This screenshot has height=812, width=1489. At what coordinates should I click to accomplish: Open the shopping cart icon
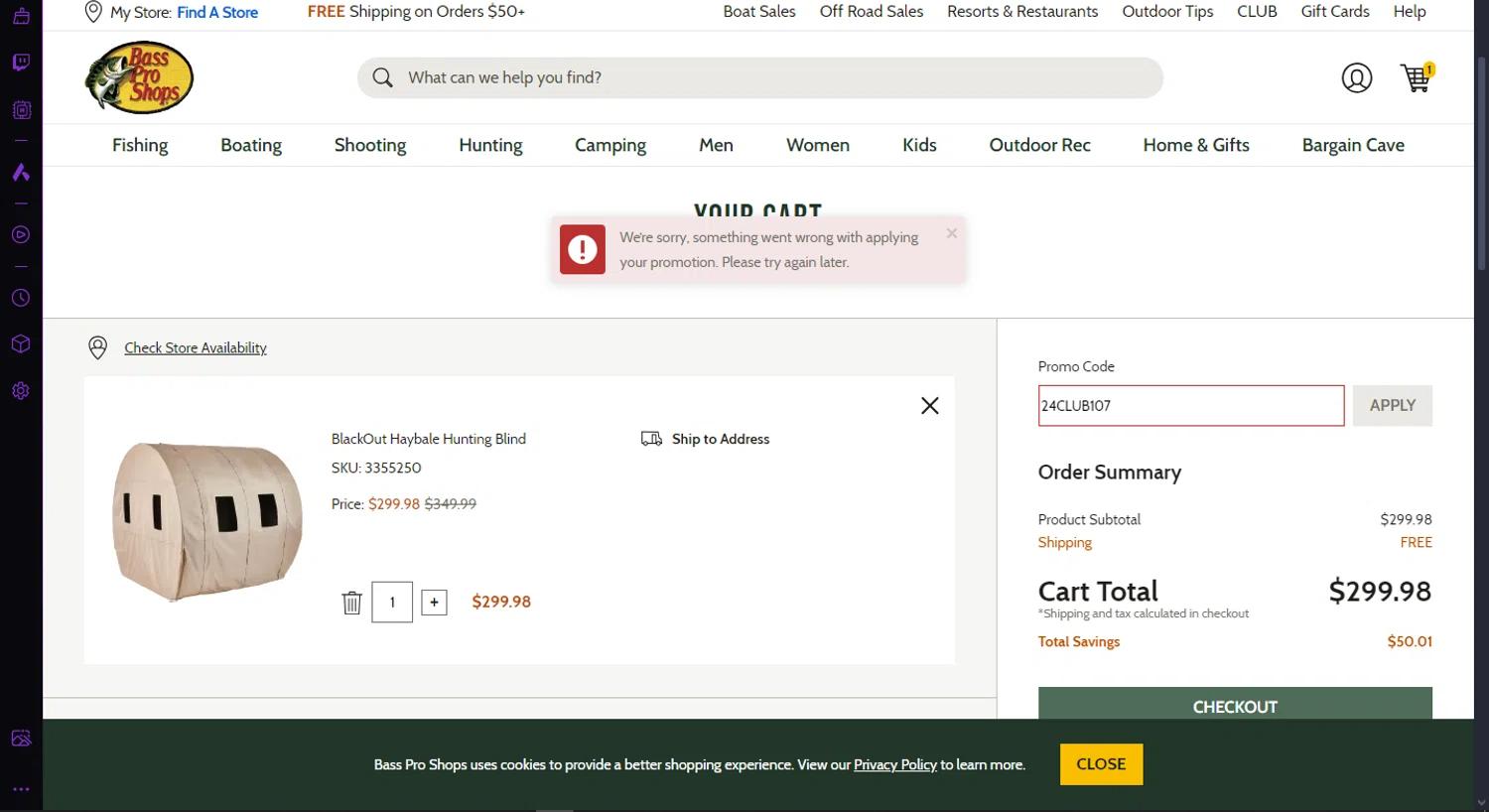1416,78
